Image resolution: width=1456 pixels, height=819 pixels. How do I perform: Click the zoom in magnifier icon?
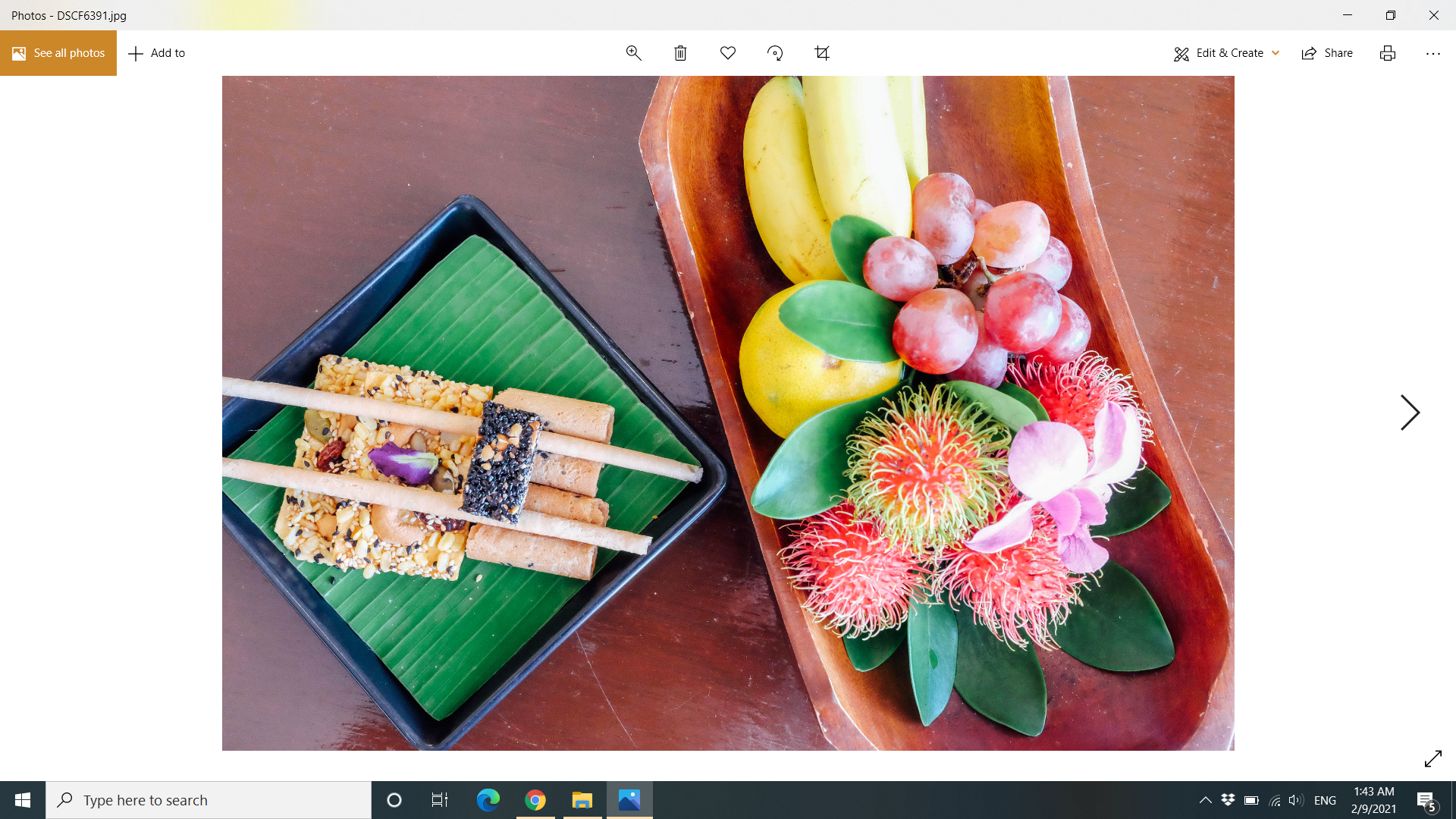coord(633,53)
